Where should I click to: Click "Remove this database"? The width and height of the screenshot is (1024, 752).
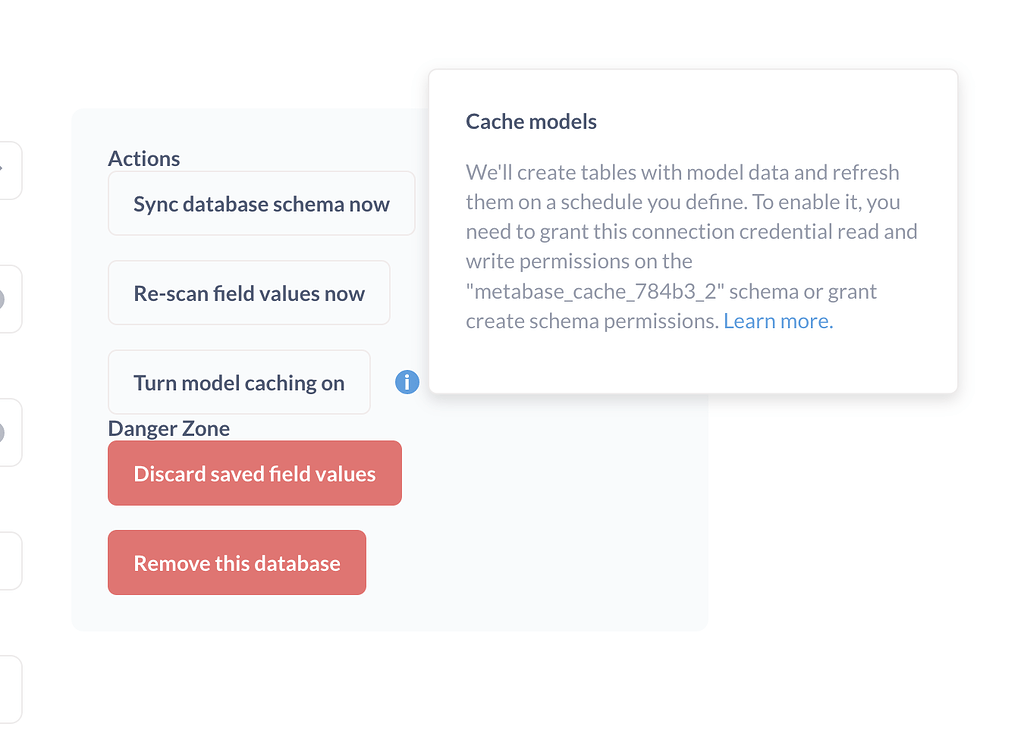click(236, 562)
